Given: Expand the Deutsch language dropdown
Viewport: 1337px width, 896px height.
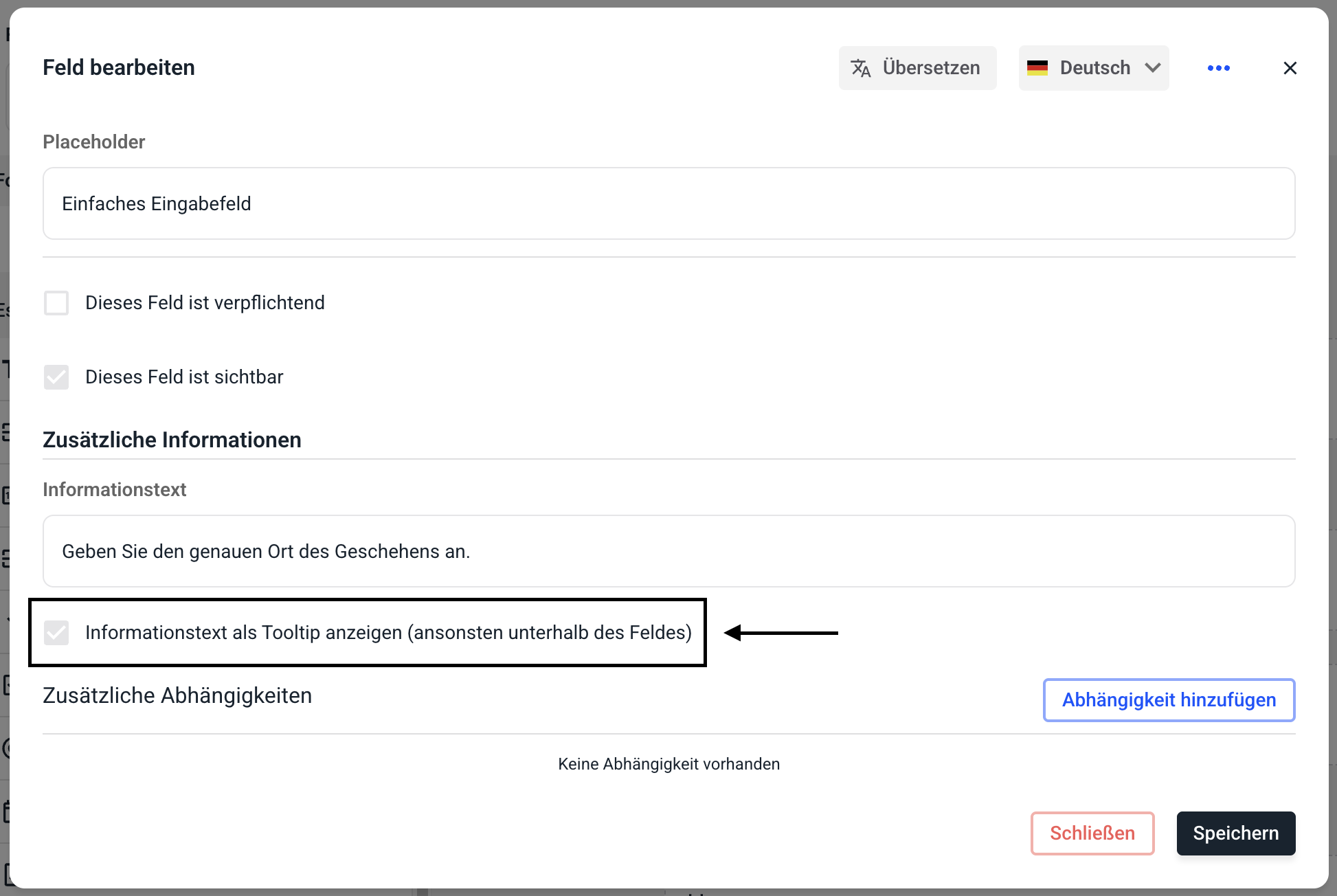Looking at the screenshot, I should click(x=1094, y=68).
